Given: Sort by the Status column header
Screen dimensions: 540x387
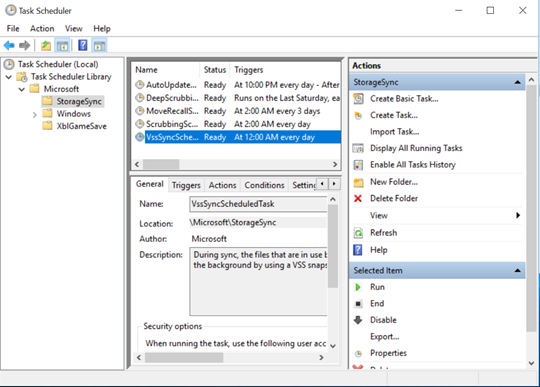Looking at the screenshot, I should click(215, 70).
